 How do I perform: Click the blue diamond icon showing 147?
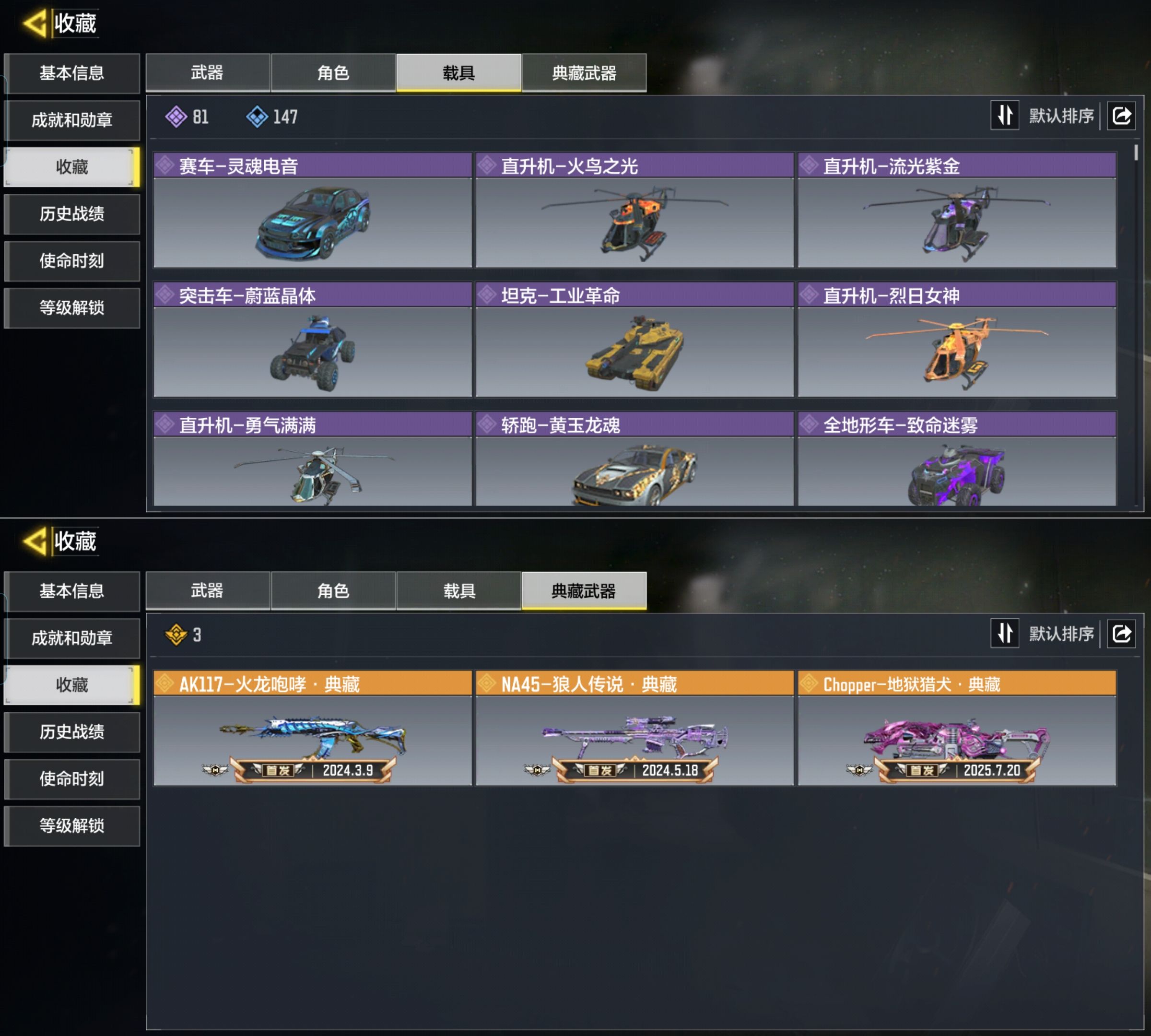click(257, 117)
